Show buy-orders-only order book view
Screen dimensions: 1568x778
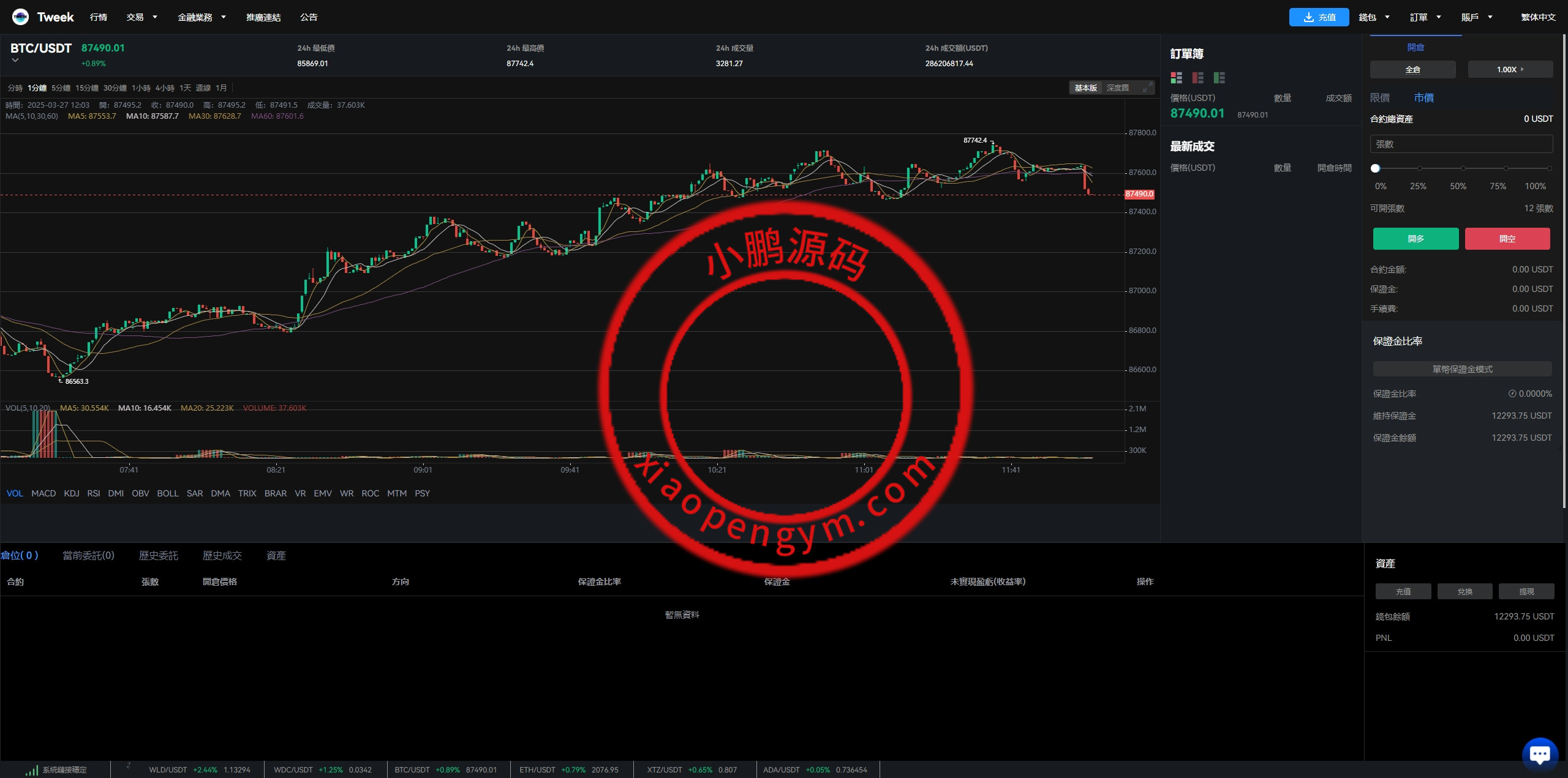[x=1219, y=78]
